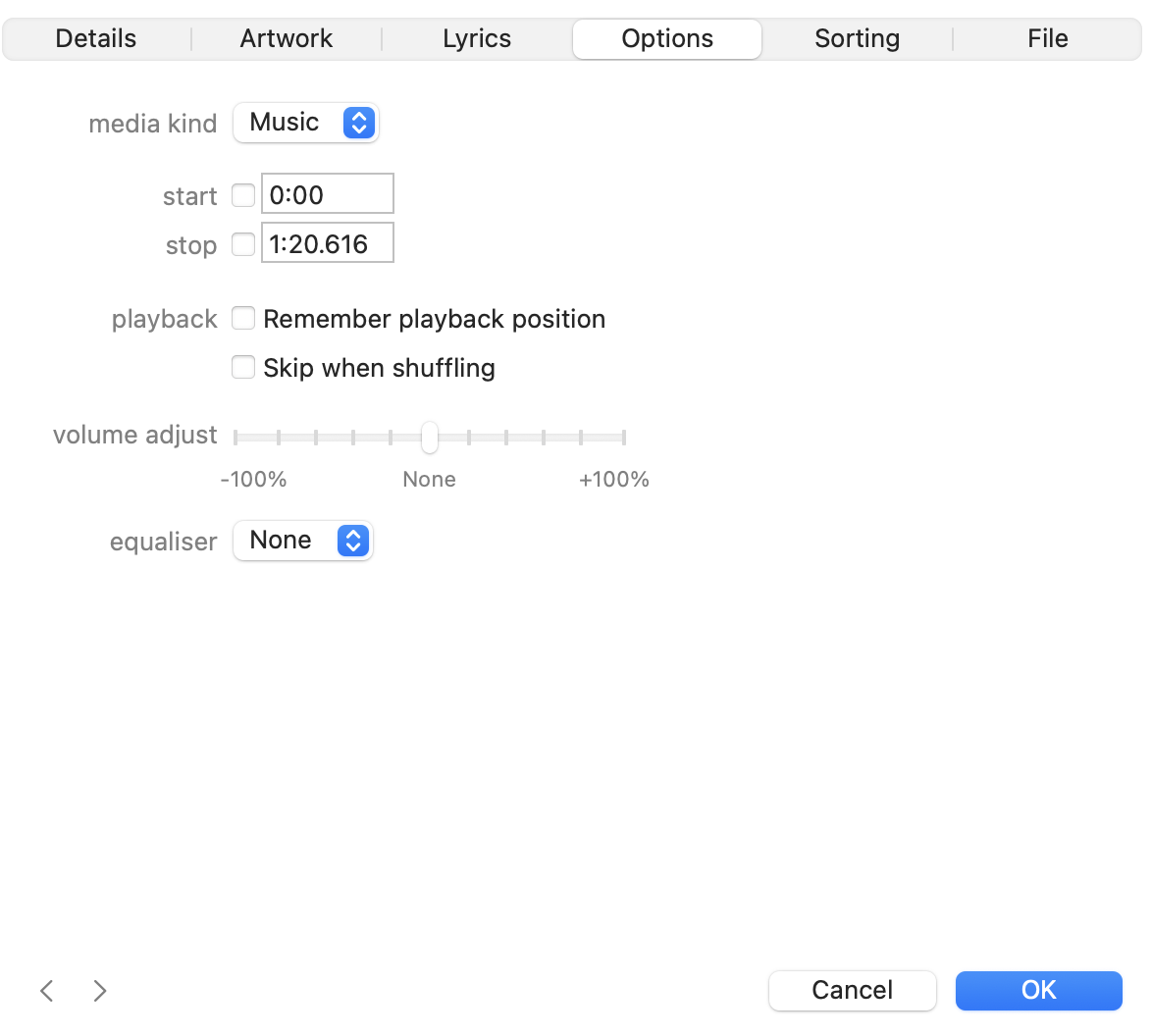Click the volume adjust slider handle

pyautogui.click(x=430, y=438)
